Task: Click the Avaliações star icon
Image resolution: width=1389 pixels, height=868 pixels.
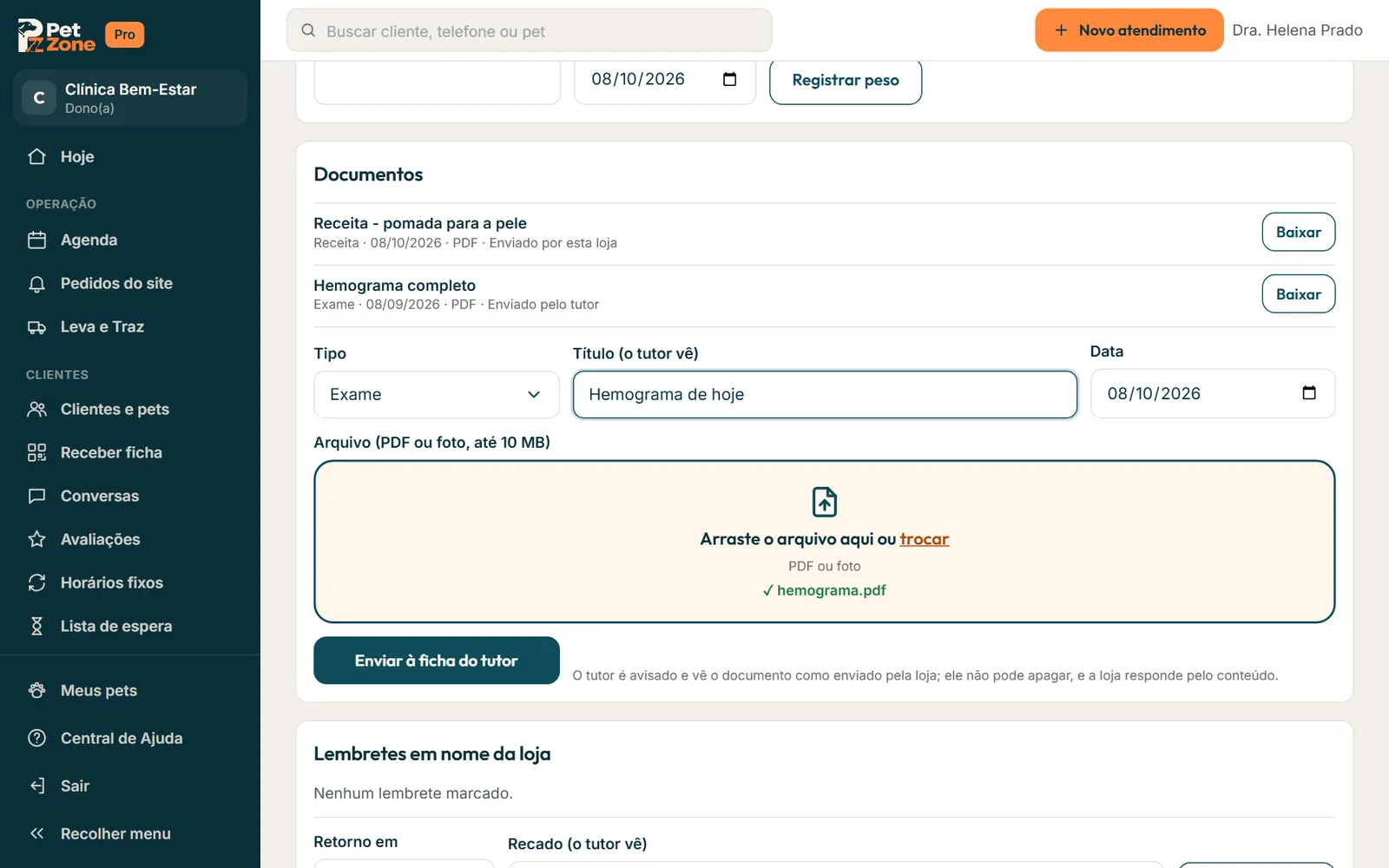Action: click(x=36, y=539)
